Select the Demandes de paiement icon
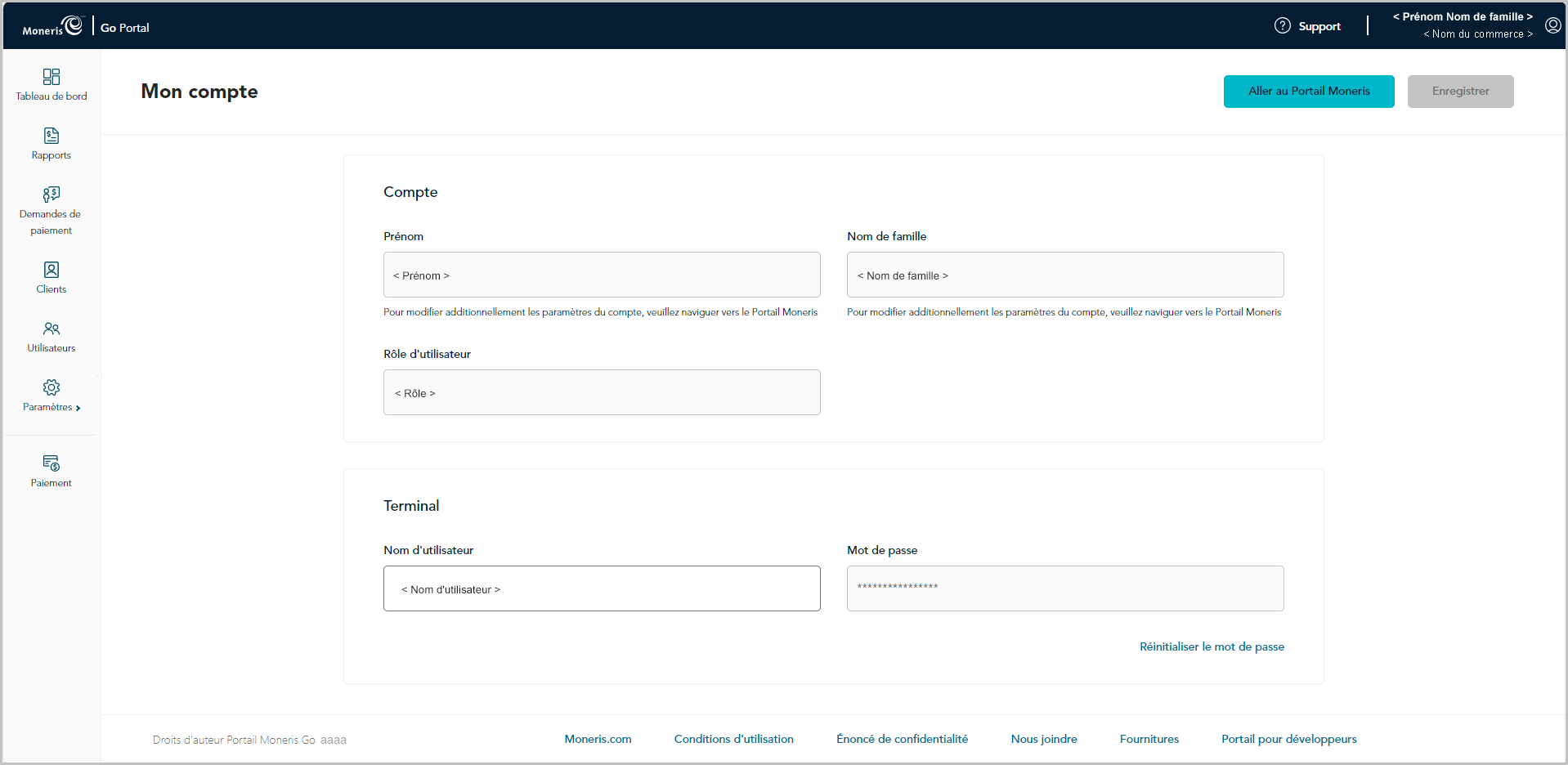 point(52,195)
